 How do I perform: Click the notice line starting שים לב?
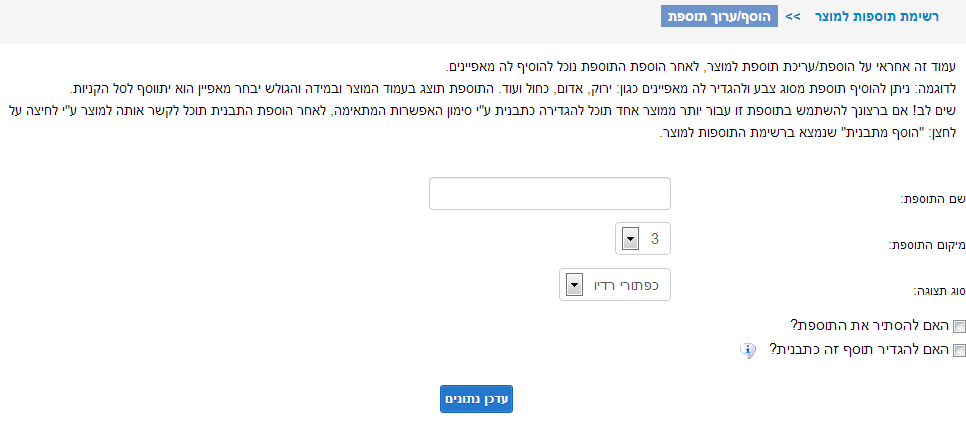tap(481, 111)
